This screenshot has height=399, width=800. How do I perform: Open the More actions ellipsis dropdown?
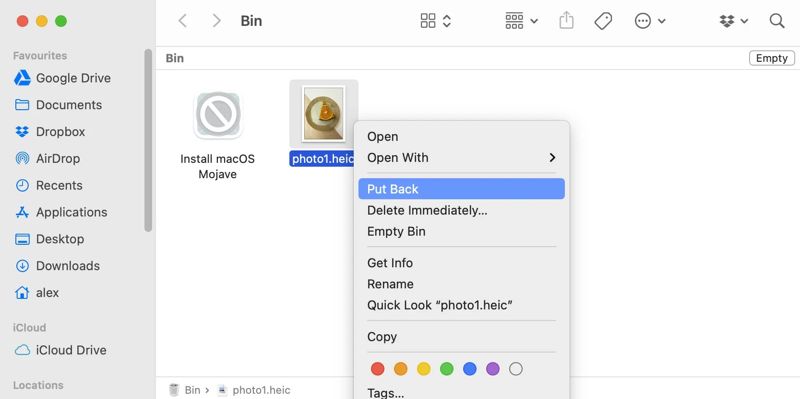[649, 21]
